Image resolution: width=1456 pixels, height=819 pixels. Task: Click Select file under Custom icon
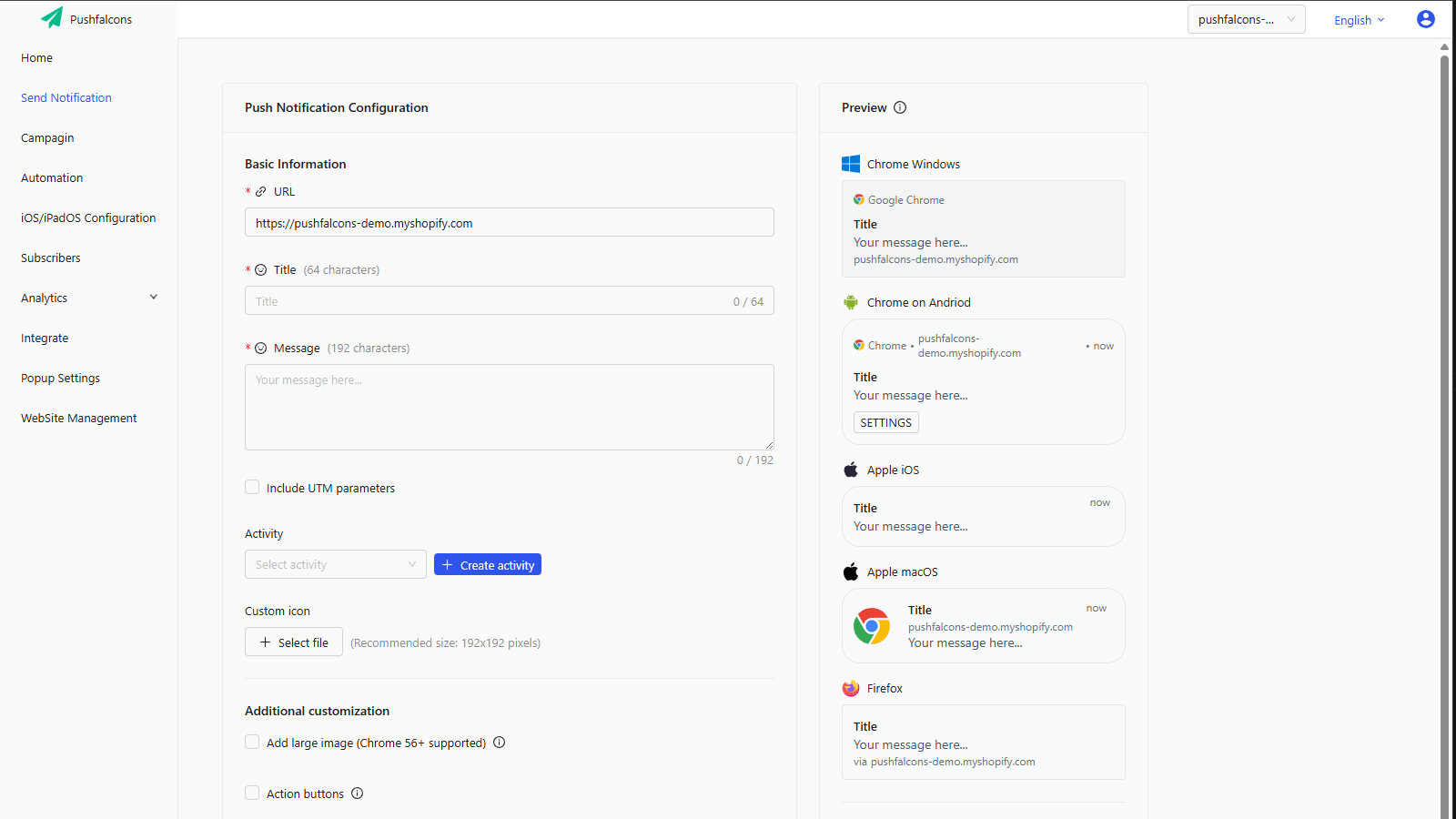click(293, 642)
